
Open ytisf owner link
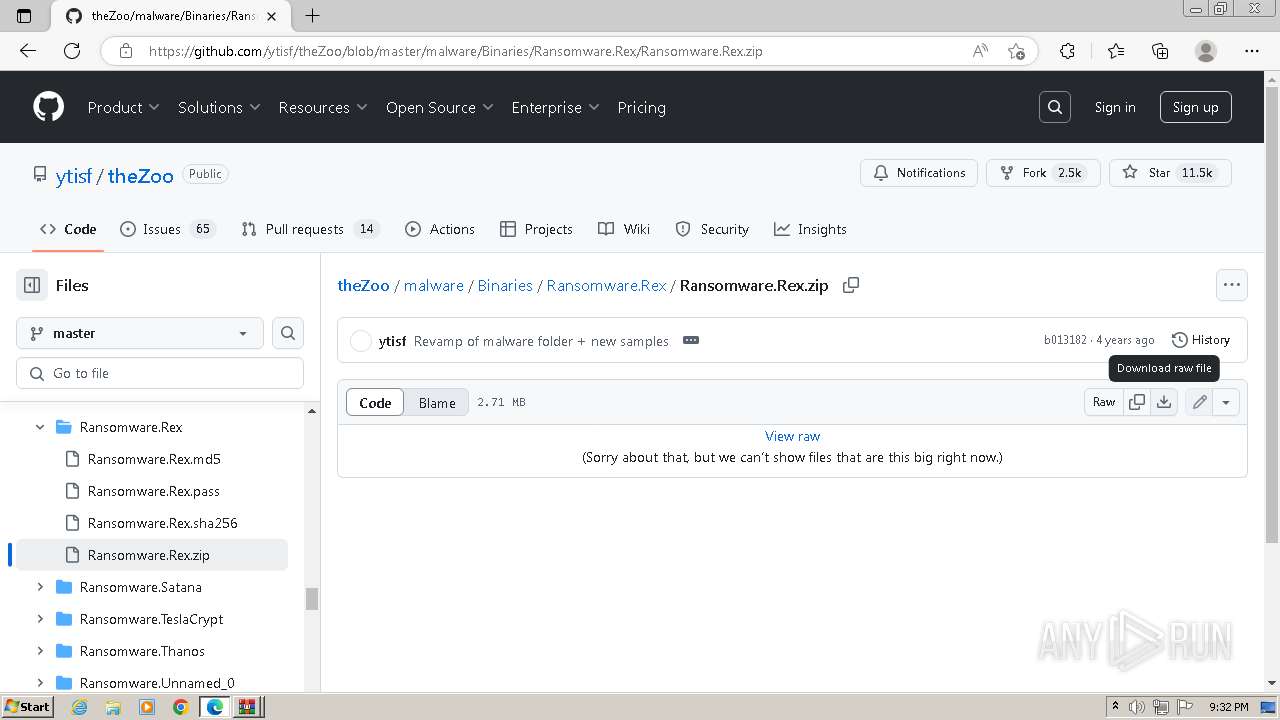click(x=74, y=175)
